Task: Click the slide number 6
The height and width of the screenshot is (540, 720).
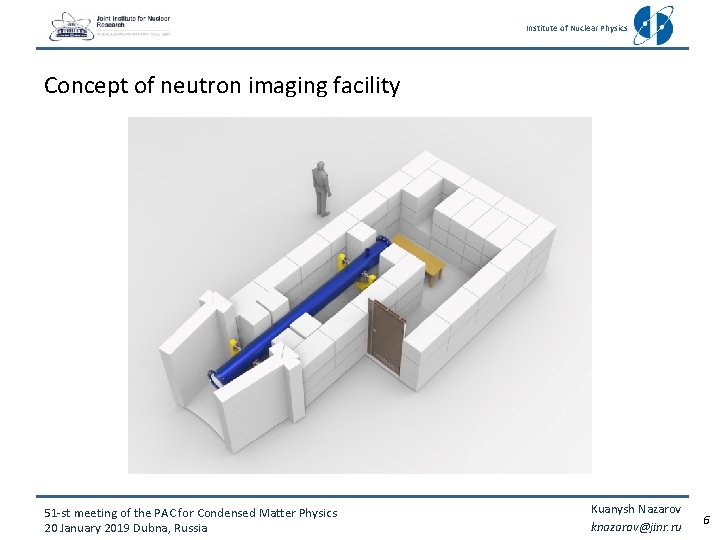Action: (x=706, y=520)
